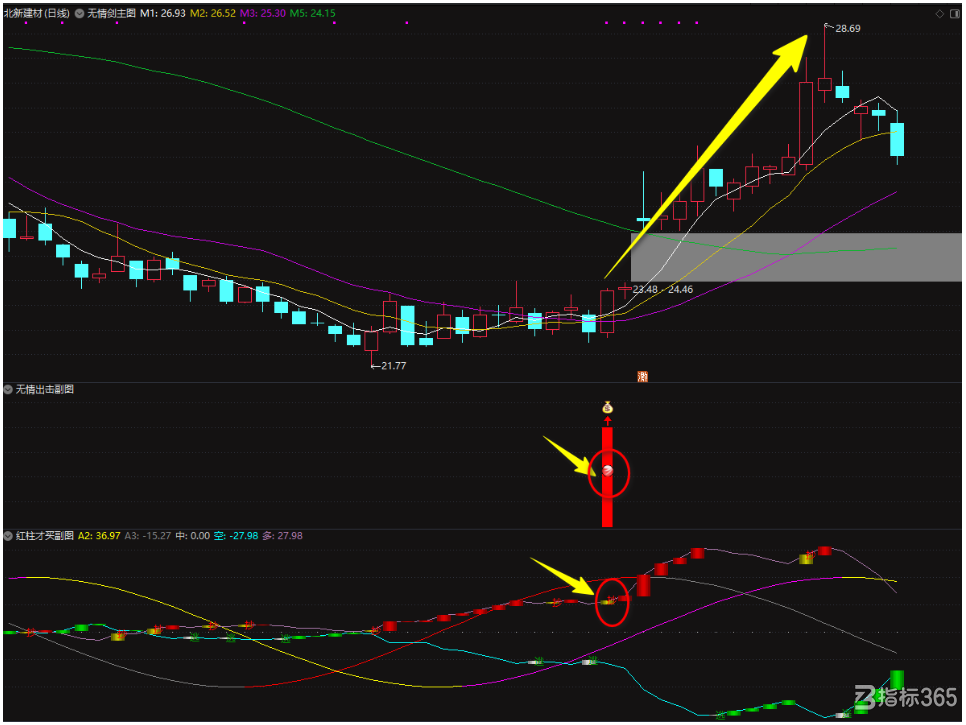This screenshot has width=966, height=725.
Task: Click the A3: -15.27 value
Action: pos(148,536)
